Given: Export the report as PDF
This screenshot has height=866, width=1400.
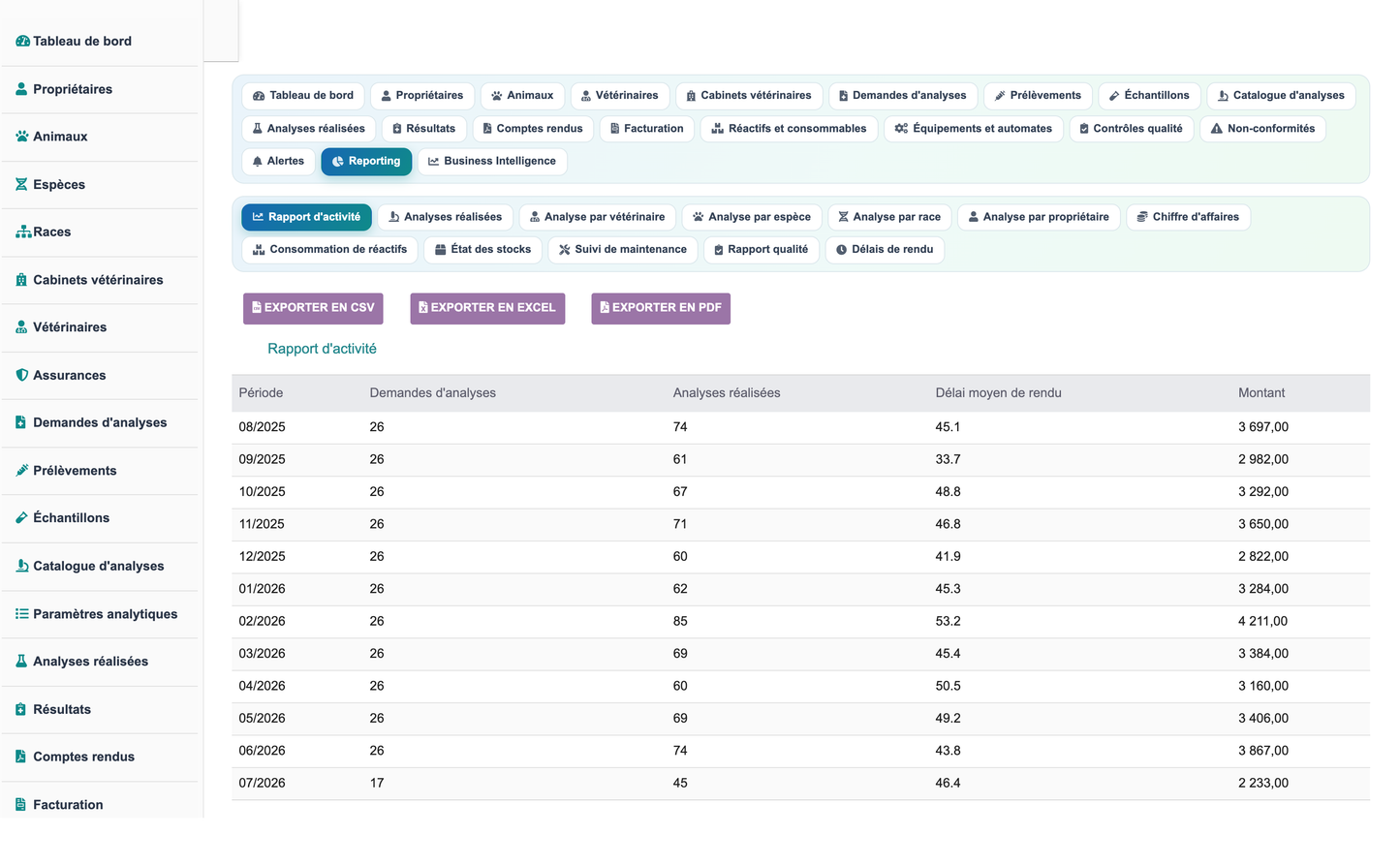Looking at the screenshot, I should (x=661, y=308).
